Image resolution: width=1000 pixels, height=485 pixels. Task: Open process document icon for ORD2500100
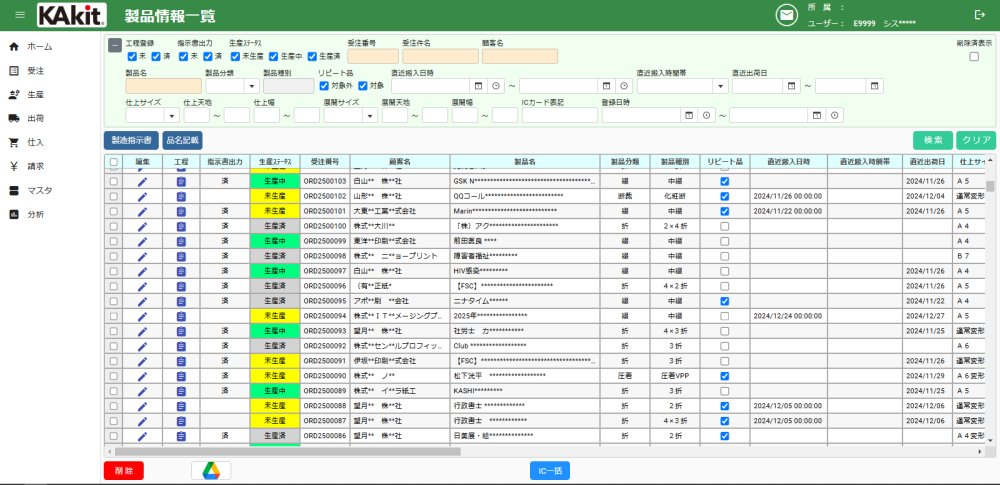click(x=181, y=226)
